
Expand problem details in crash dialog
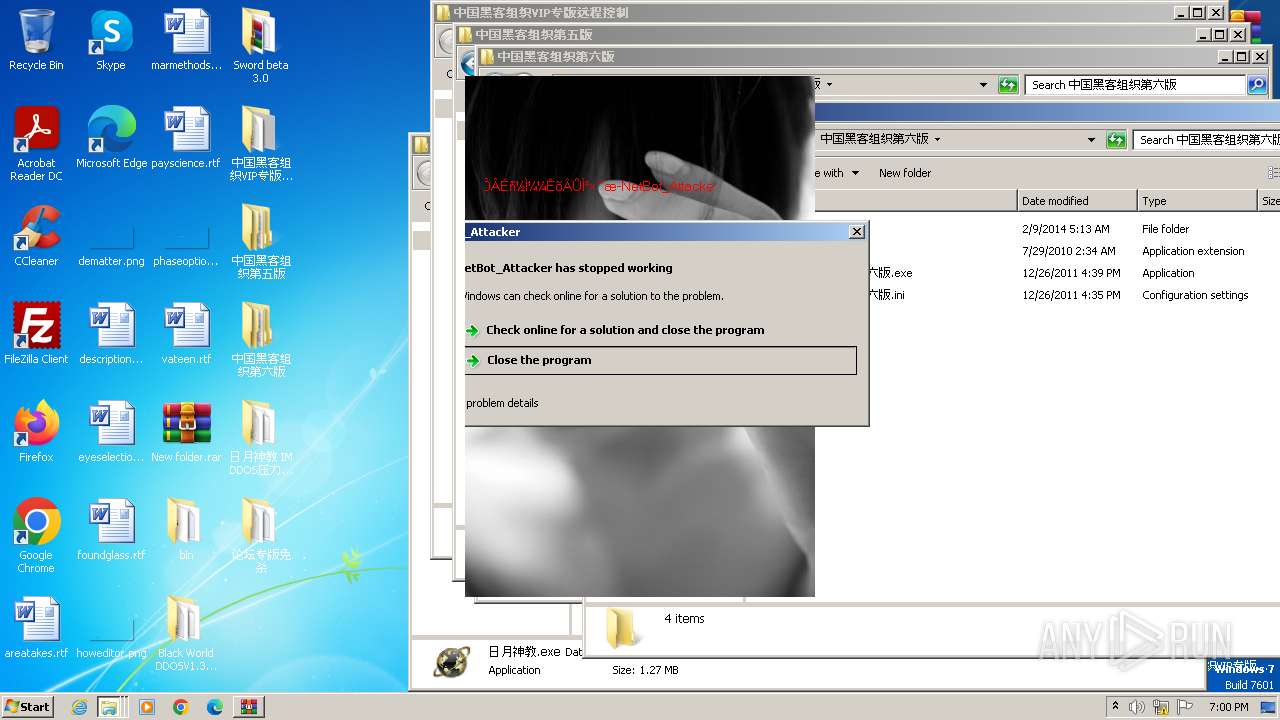[502, 403]
